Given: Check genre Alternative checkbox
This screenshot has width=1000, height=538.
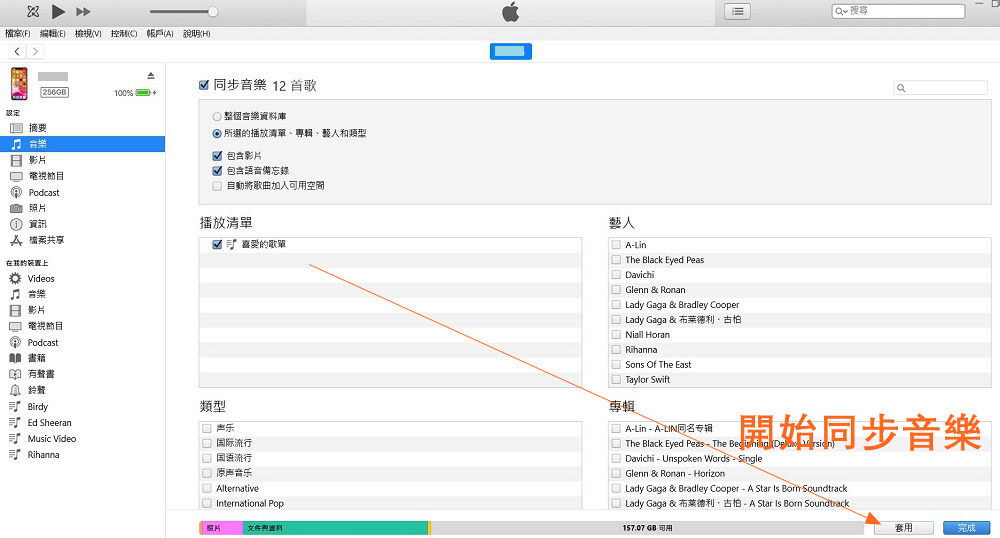Looking at the screenshot, I should tap(207, 488).
